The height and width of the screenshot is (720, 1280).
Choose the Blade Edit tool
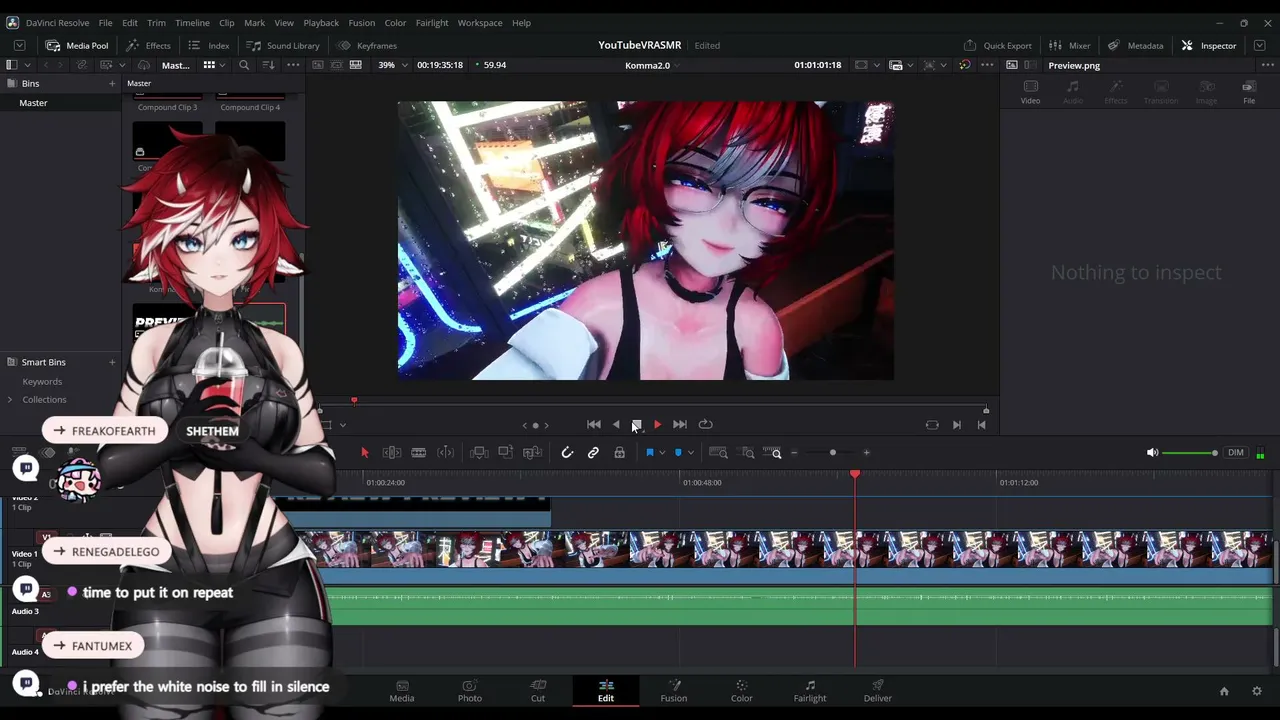[x=419, y=453]
